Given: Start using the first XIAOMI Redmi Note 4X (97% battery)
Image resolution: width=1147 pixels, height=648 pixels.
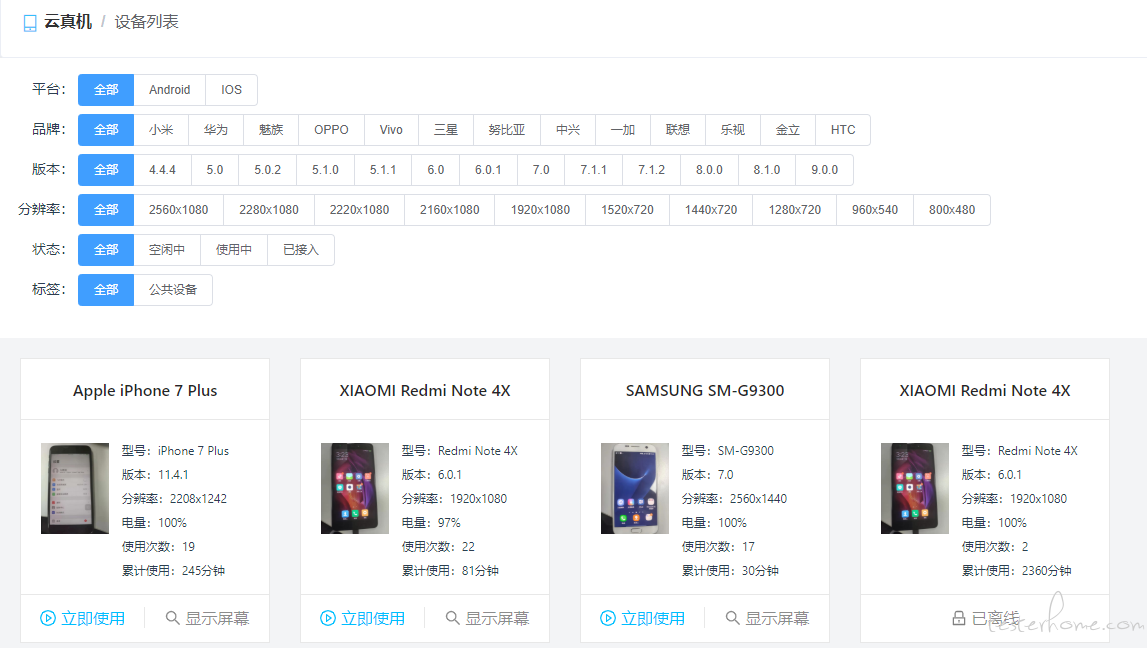Looking at the screenshot, I should (362, 618).
